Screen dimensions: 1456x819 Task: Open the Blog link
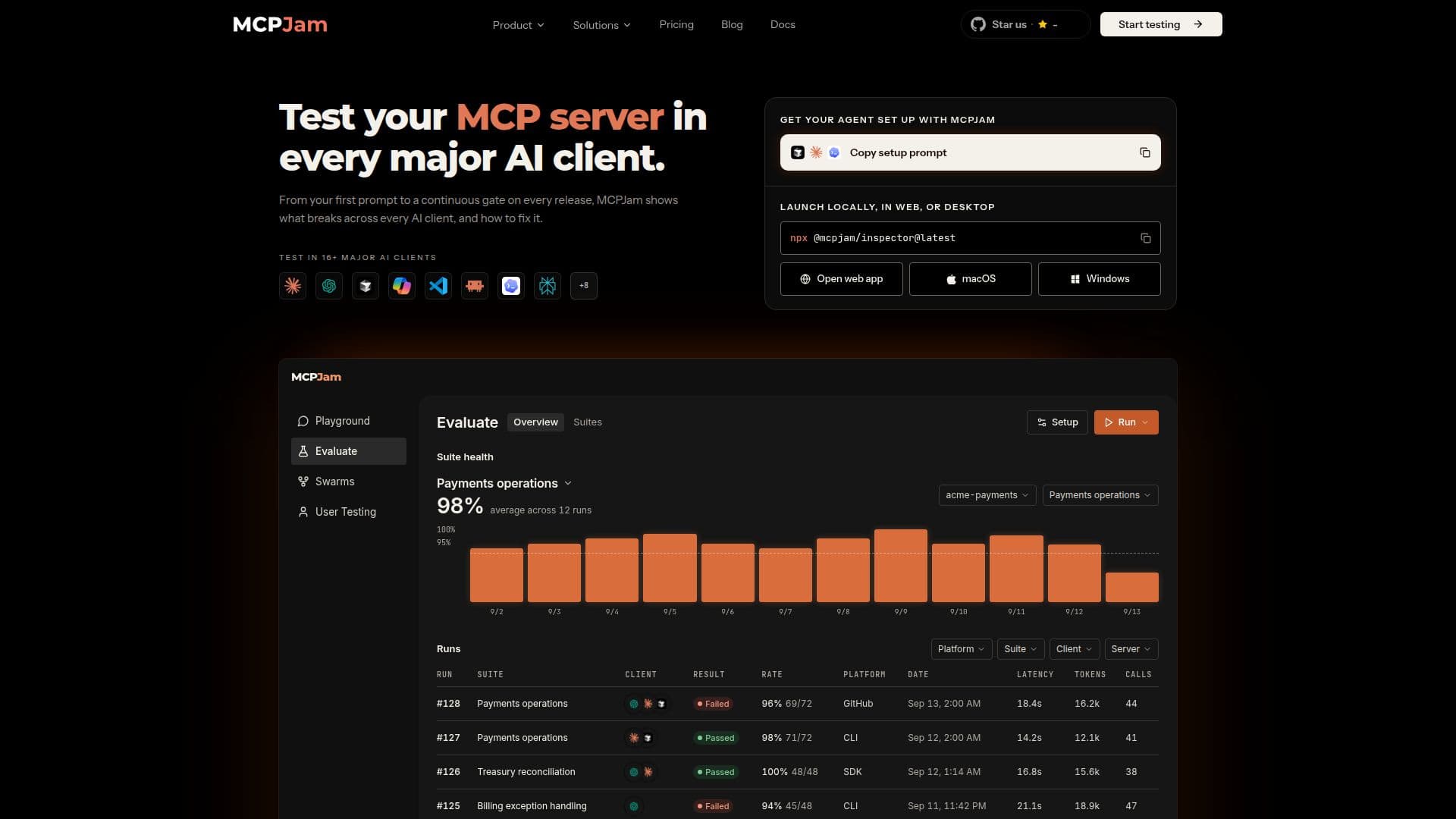tap(732, 24)
